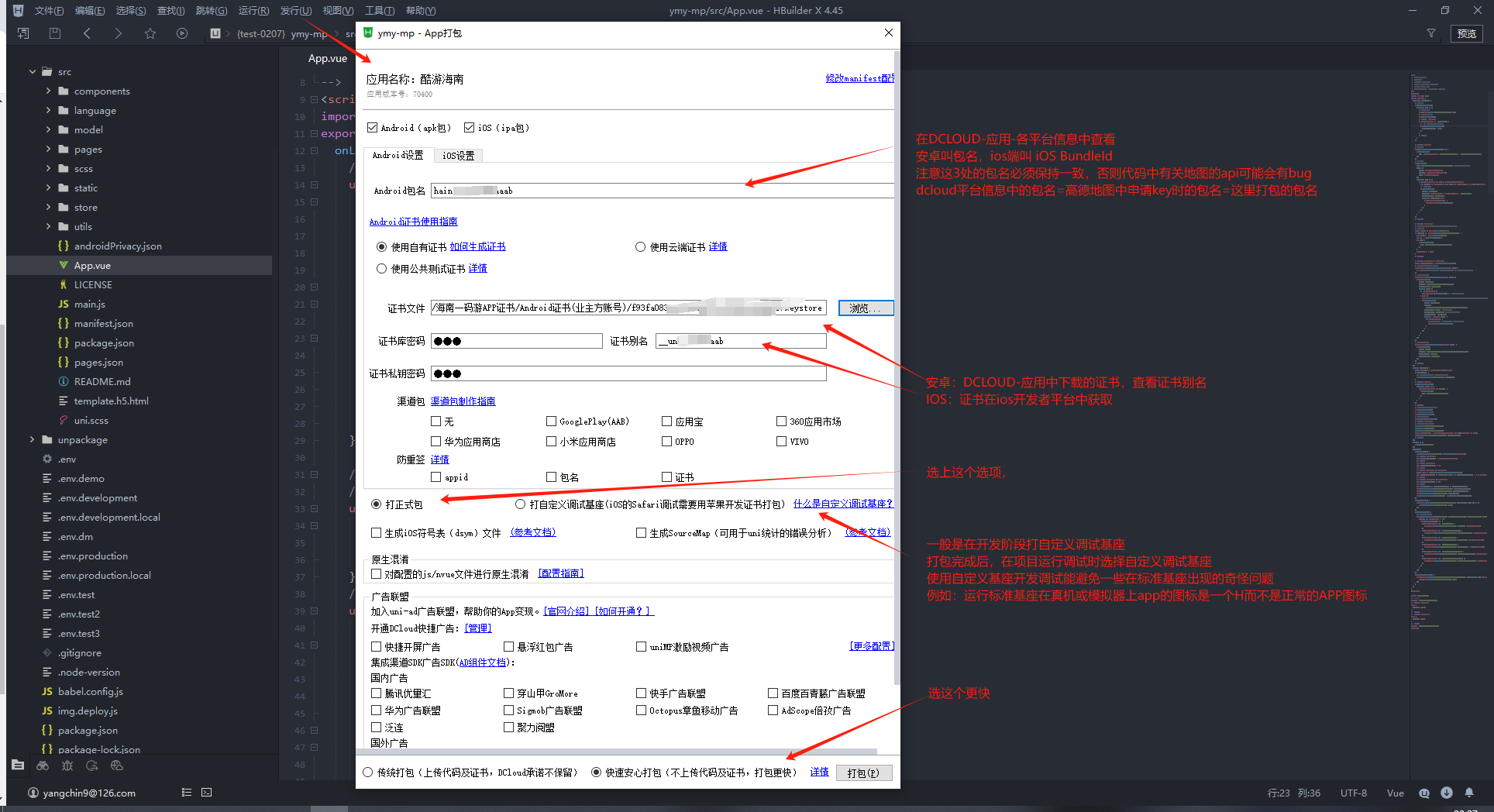Close the App打包 dialog with X
The height and width of the screenshot is (812, 1494).
tap(889, 33)
